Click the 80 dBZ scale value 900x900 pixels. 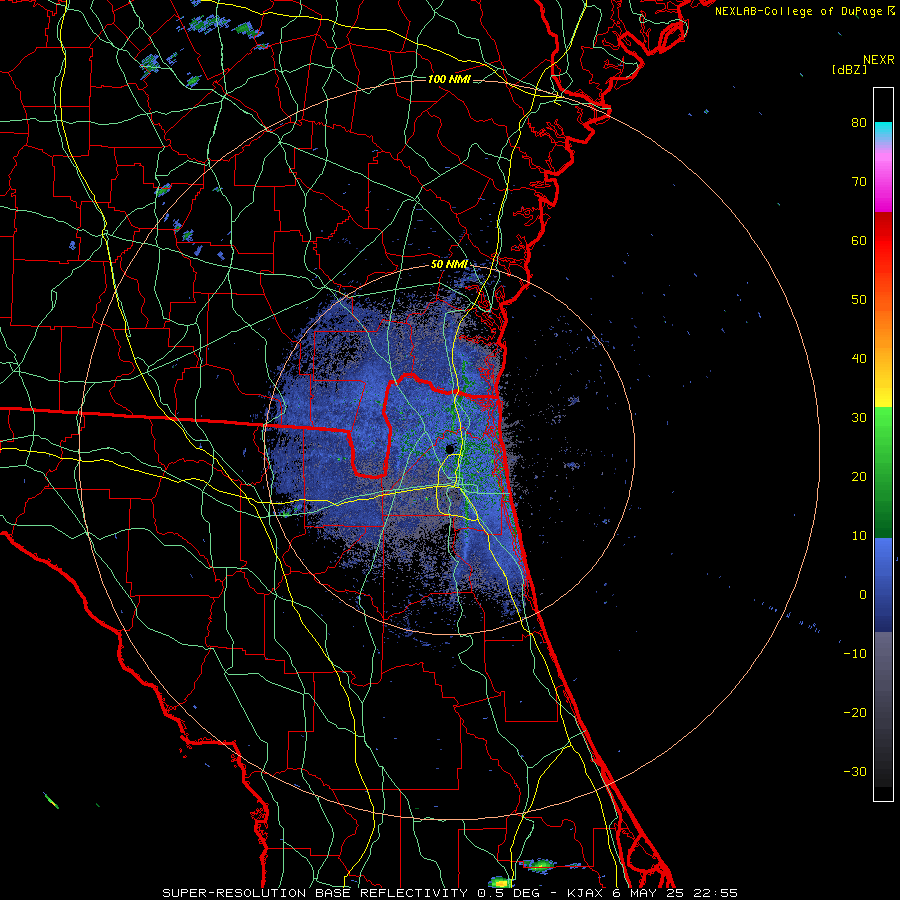point(859,123)
